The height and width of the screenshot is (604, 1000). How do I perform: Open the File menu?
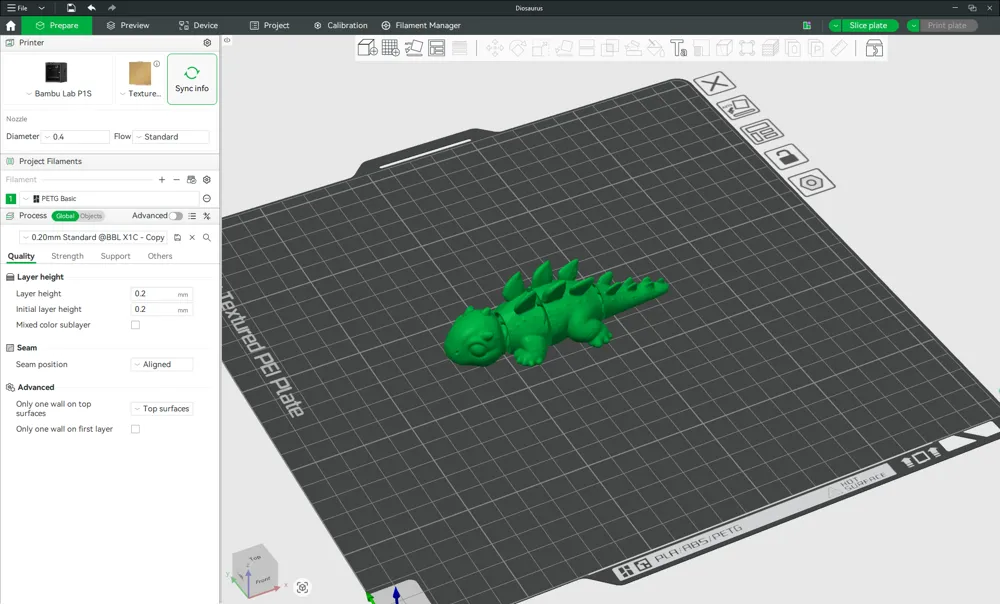(17, 8)
